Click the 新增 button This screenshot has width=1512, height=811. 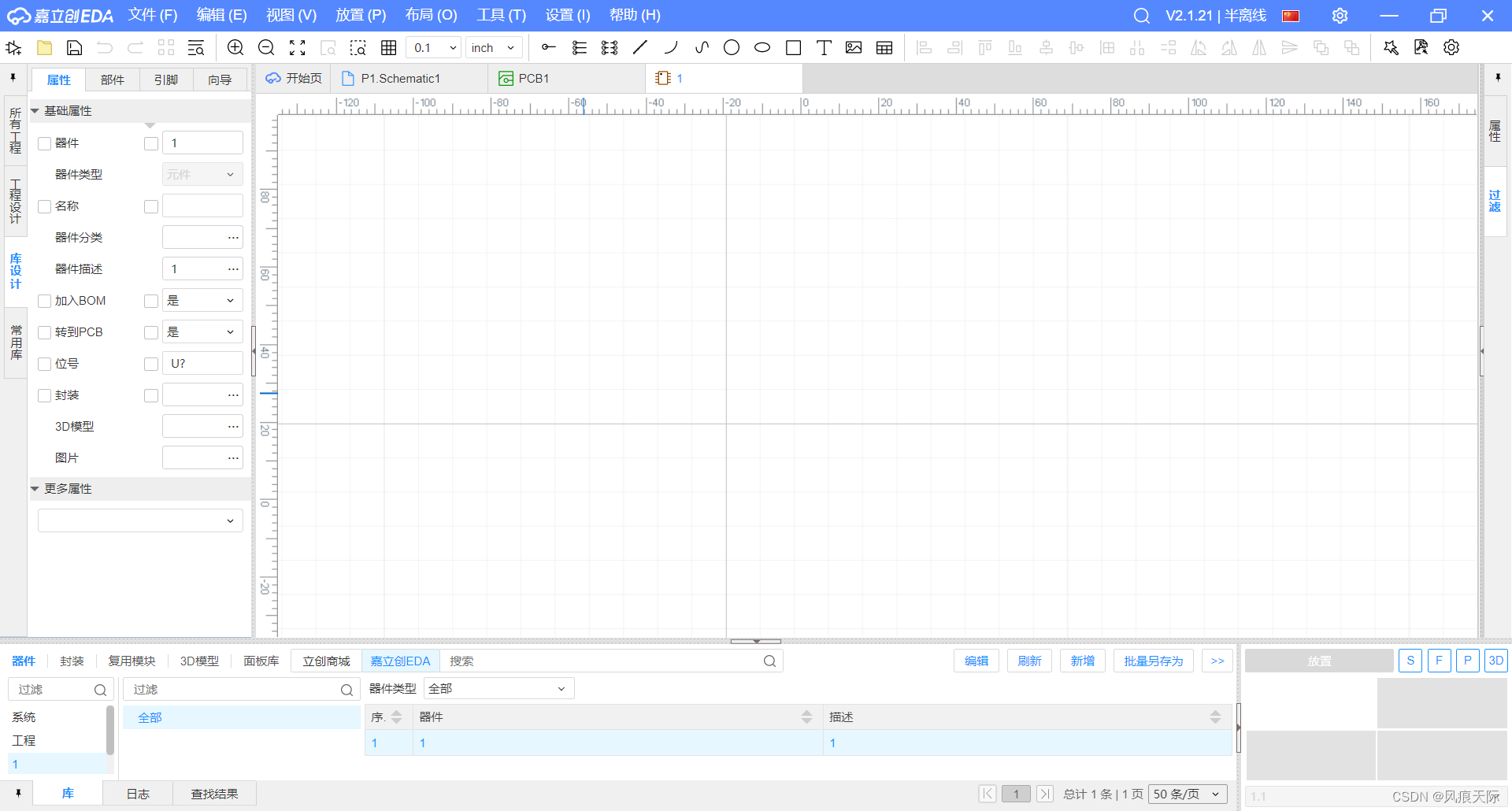1083,661
